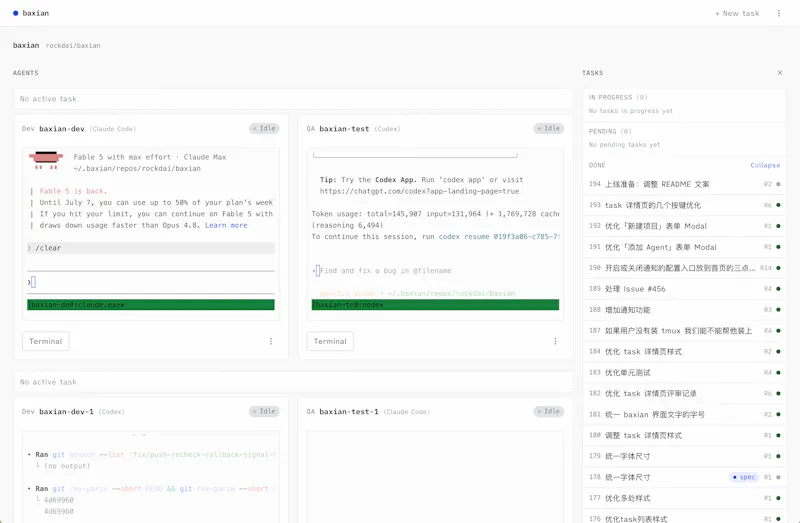
Task: Open task 190 about notification config entry
Action: (685, 268)
